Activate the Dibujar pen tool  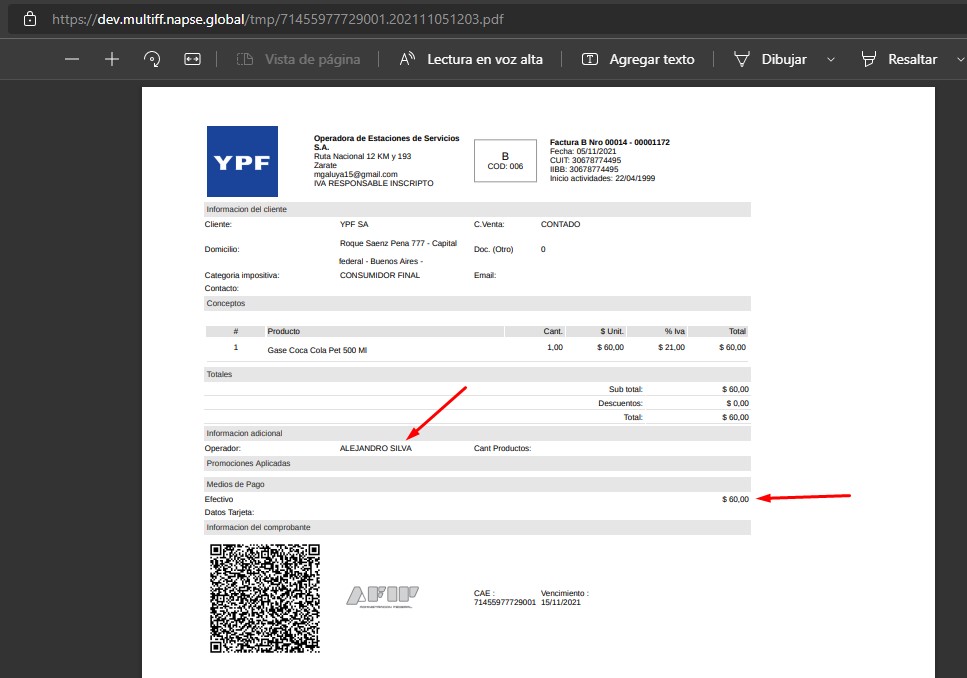770,60
